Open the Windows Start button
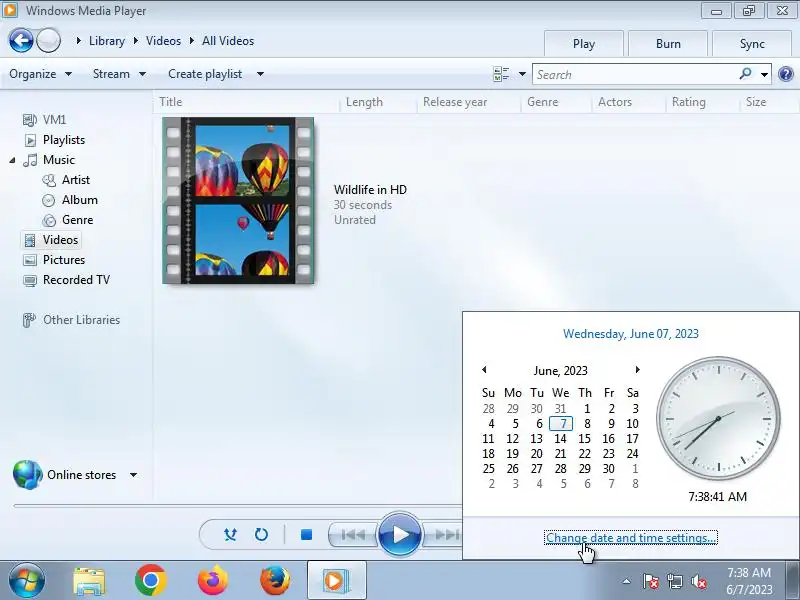The width and height of the screenshot is (800, 600). click(27, 581)
